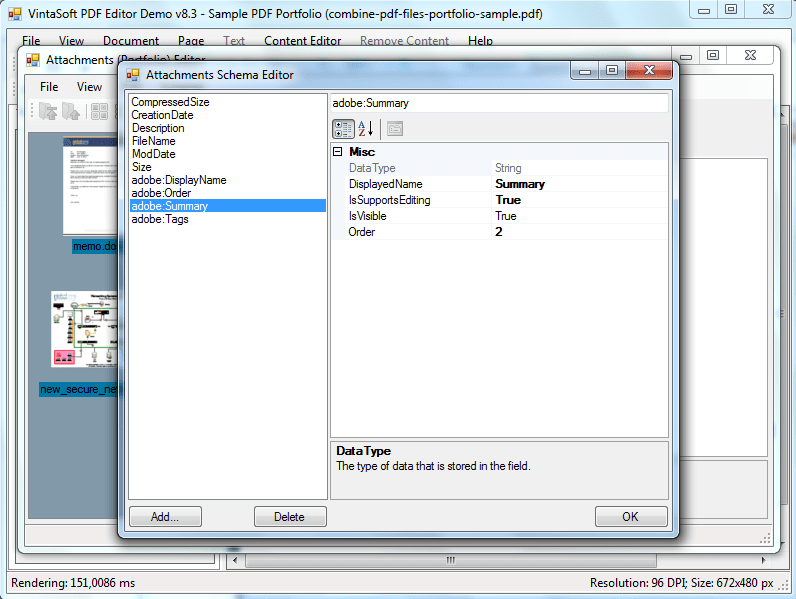Collapse the Misc category
The width and height of the screenshot is (796, 599).
338,152
